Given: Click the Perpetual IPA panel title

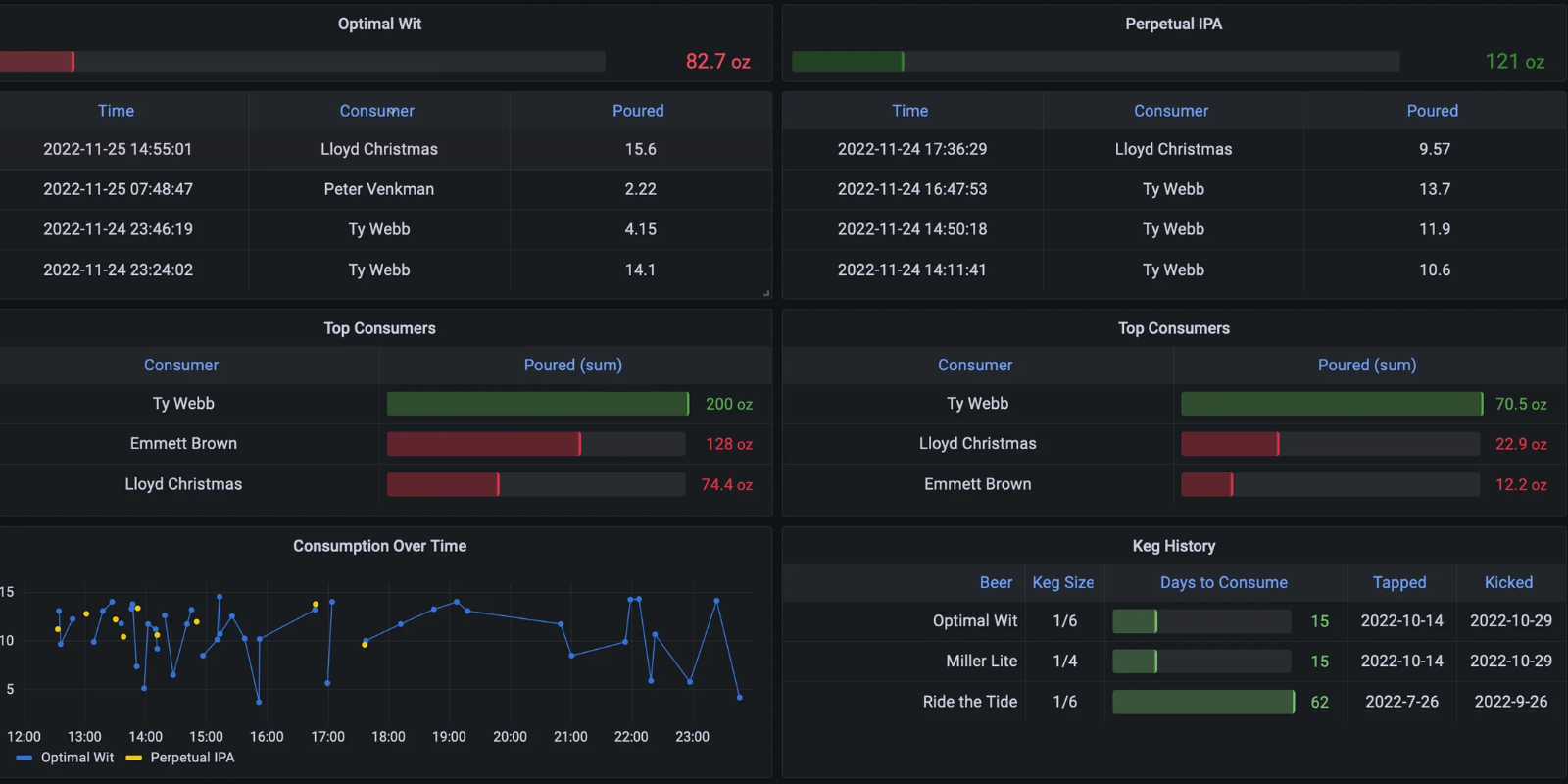Looking at the screenshot, I should click(1173, 24).
